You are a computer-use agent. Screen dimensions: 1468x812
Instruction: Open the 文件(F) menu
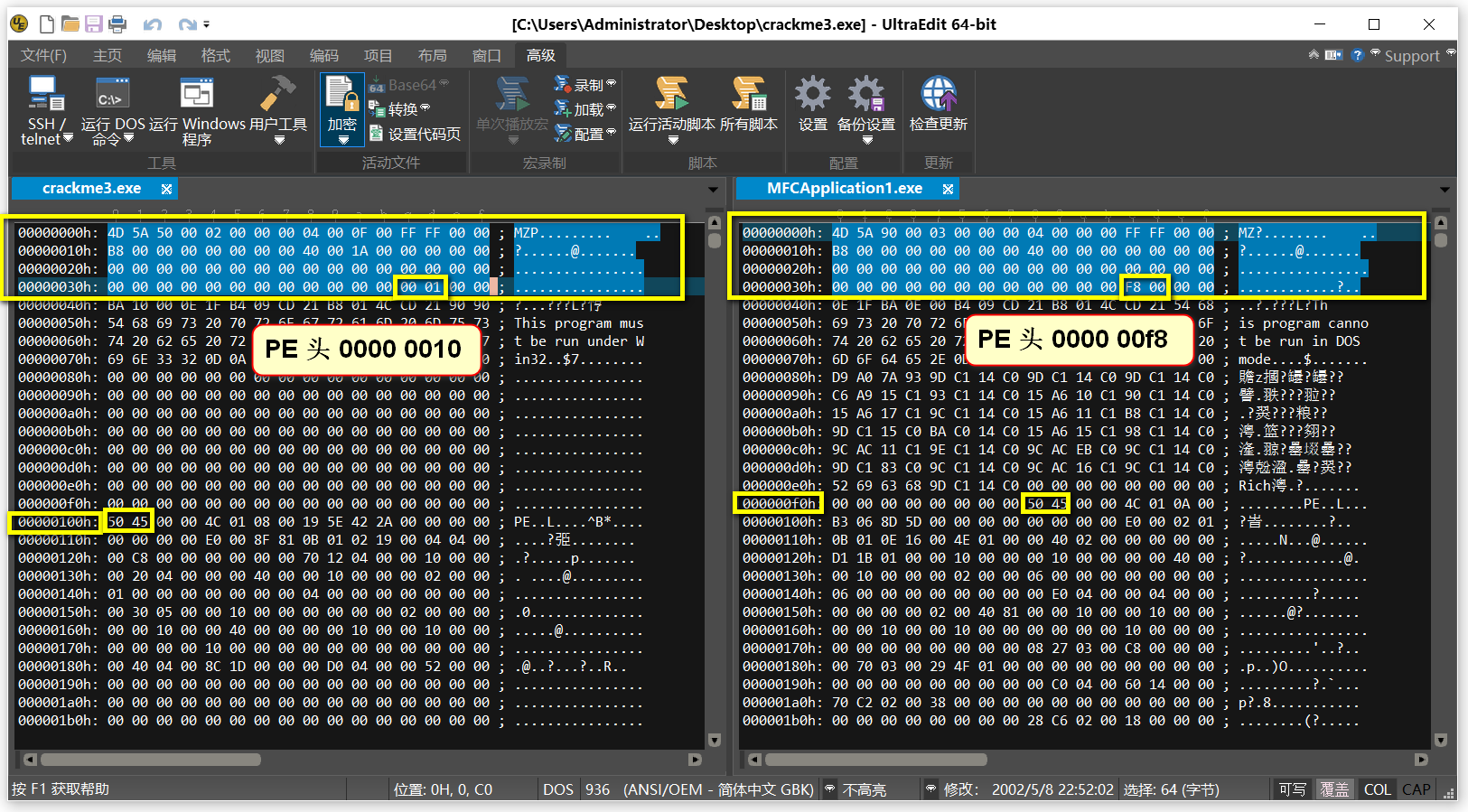pos(43,55)
